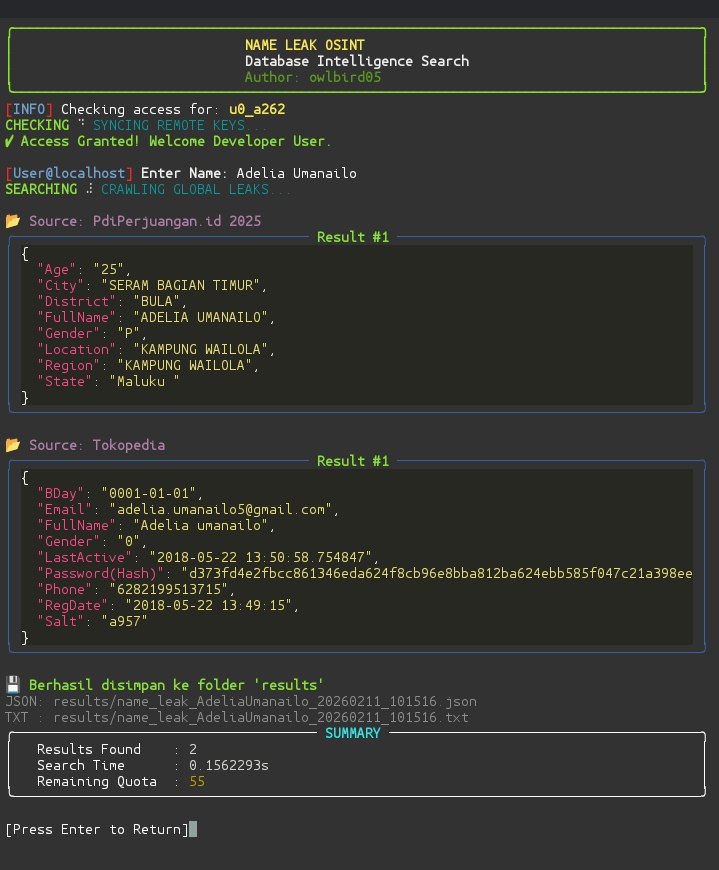The image size is (719, 870).
Task: Click the [User@localhost] prompt label
Action: [x=69, y=173]
